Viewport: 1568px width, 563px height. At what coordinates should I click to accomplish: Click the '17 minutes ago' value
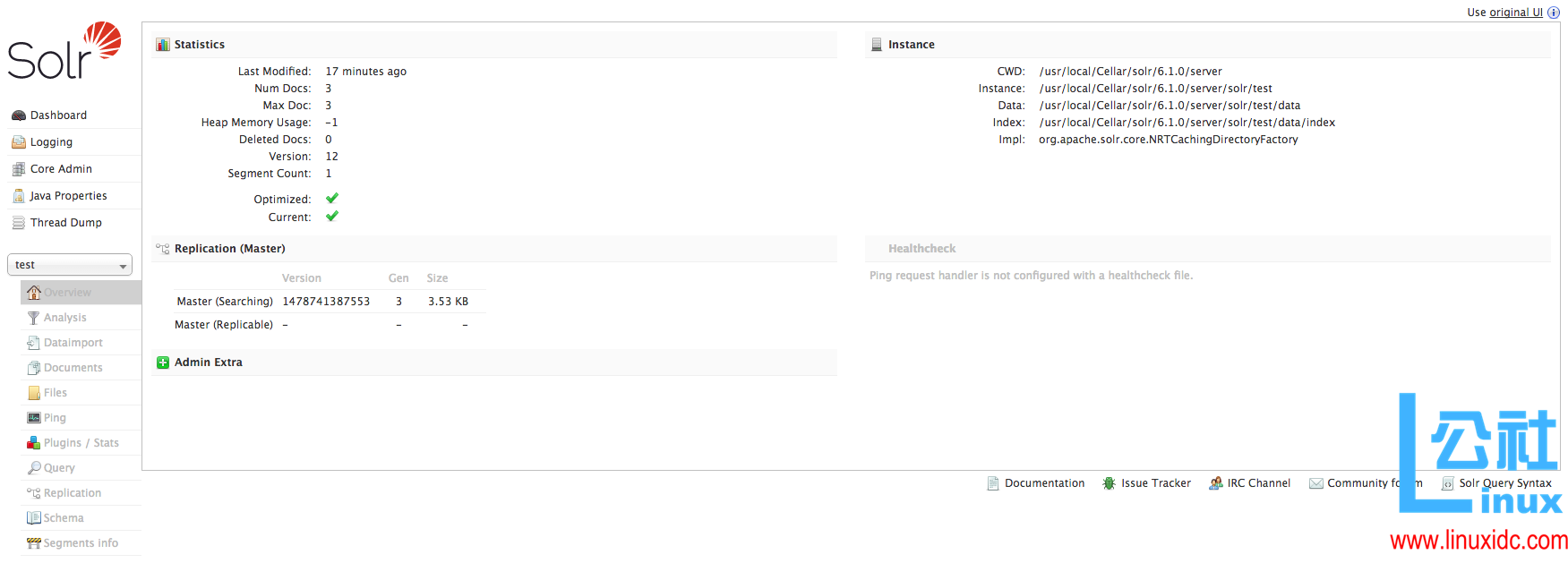(366, 72)
